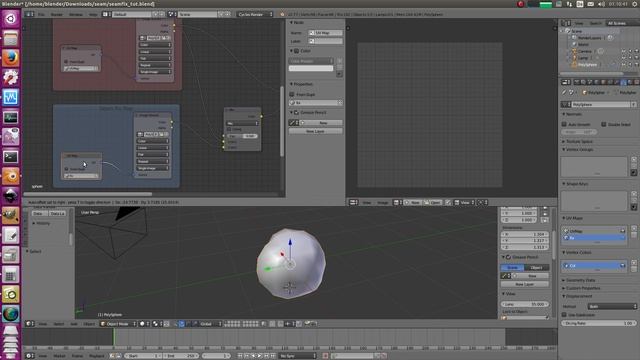Open the terminal from the Ubuntu launcher
Image resolution: width=640 pixels, height=360 pixels.
point(11,156)
